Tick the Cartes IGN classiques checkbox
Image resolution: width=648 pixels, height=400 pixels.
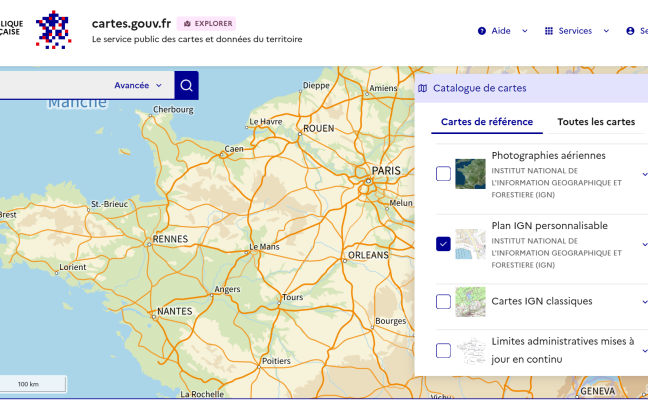click(x=443, y=301)
